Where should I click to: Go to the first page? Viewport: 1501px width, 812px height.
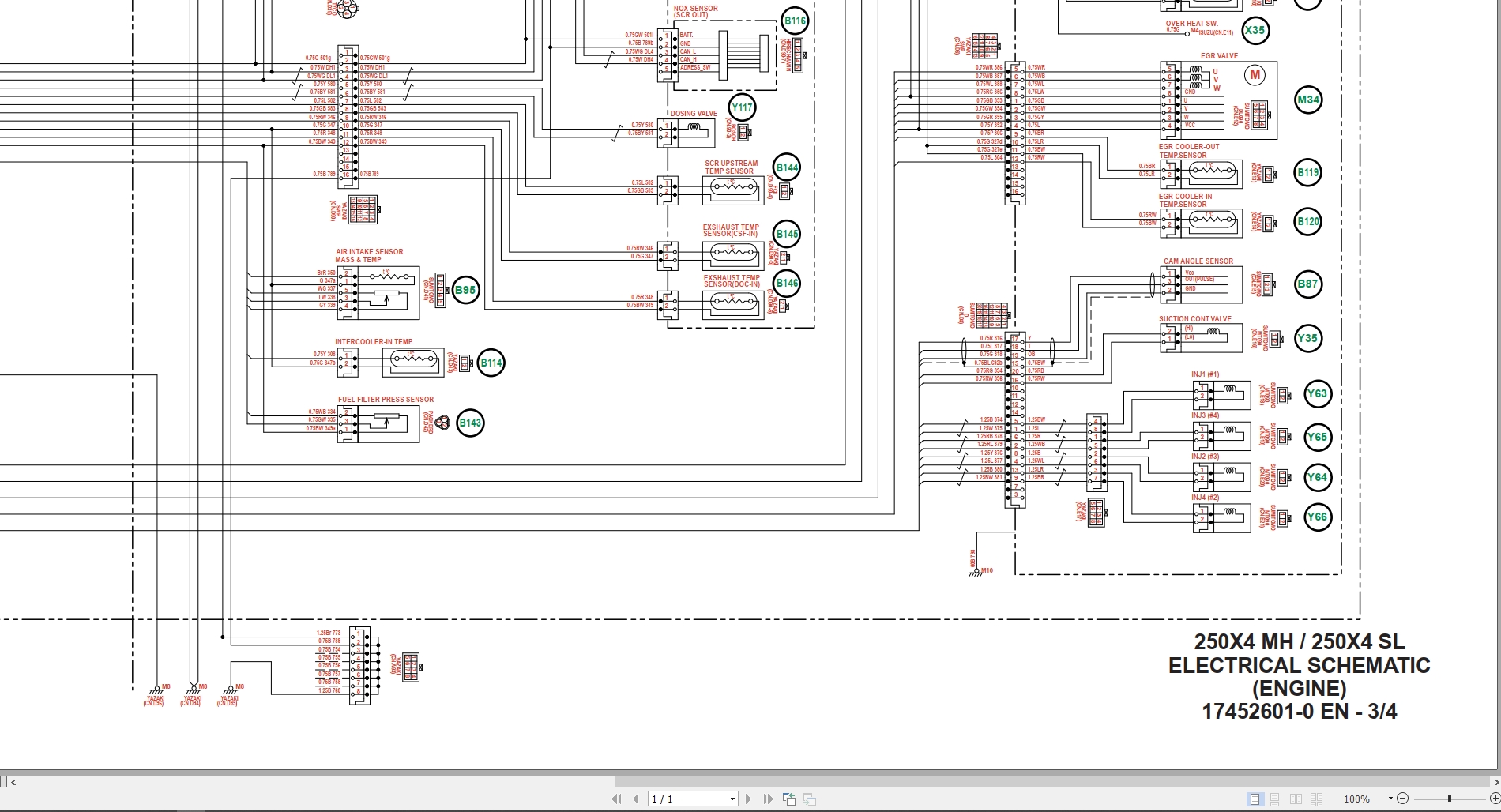point(619,799)
